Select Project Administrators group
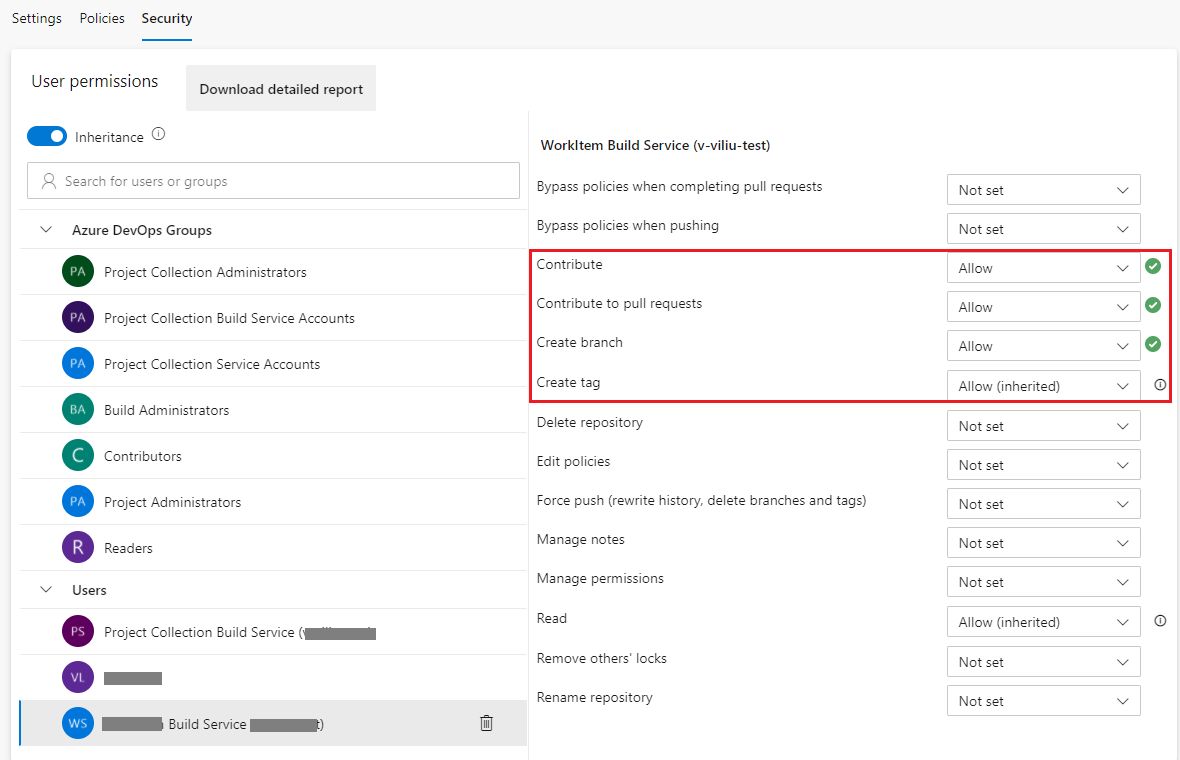This screenshot has height=760, width=1180. coord(273,501)
